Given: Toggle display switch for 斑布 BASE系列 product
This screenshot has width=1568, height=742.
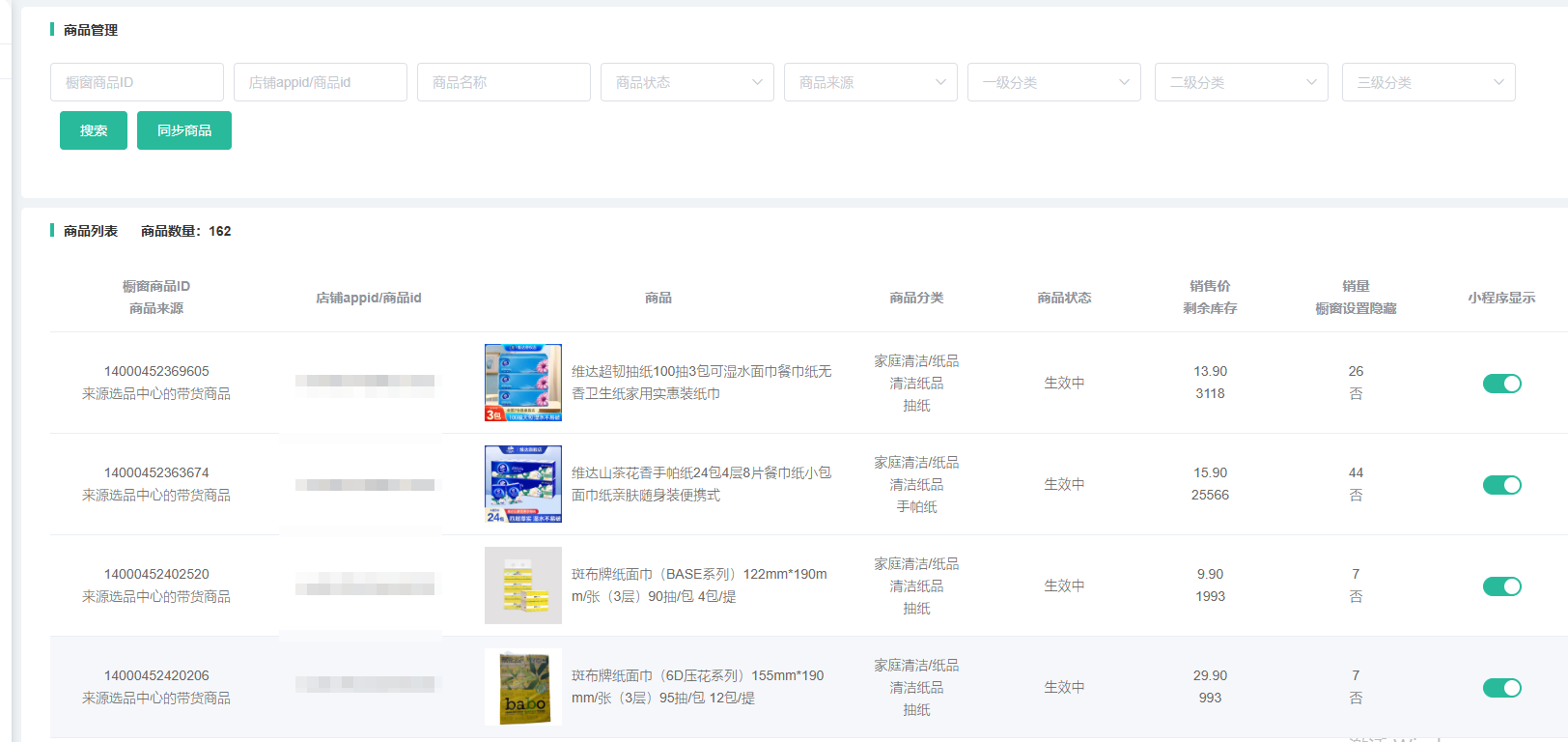Looking at the screenshot, I should click(1501, 586).
